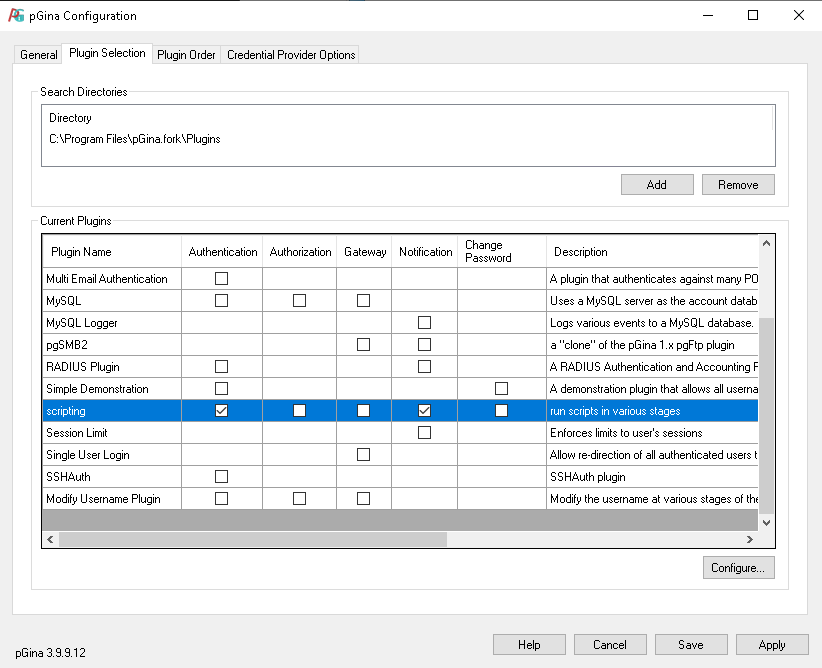Uncheck Authentication for the scripting plugin
Screen dimensions: 822x668
pyautogui.click(x=221, y=411)
